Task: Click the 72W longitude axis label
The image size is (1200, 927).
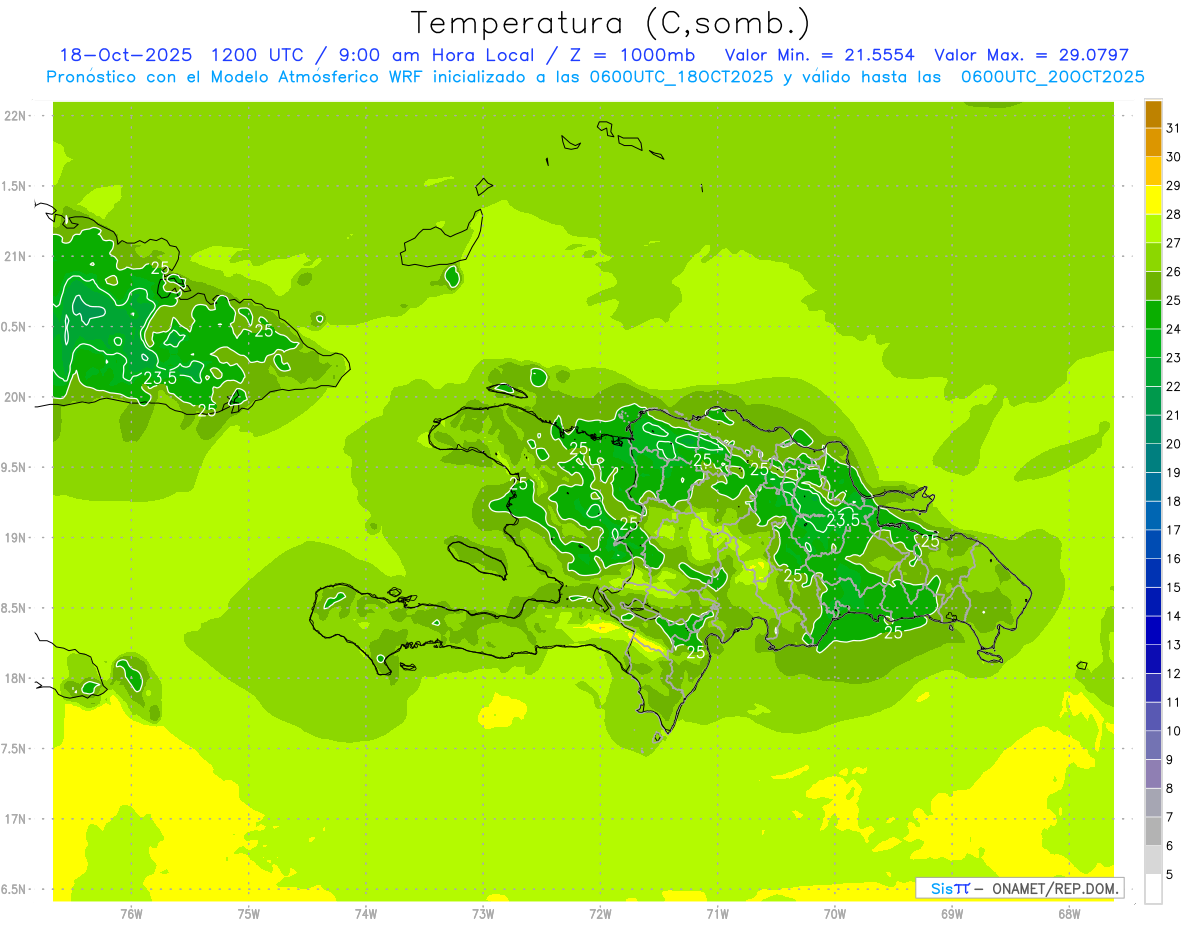Action: pos(600,913)
